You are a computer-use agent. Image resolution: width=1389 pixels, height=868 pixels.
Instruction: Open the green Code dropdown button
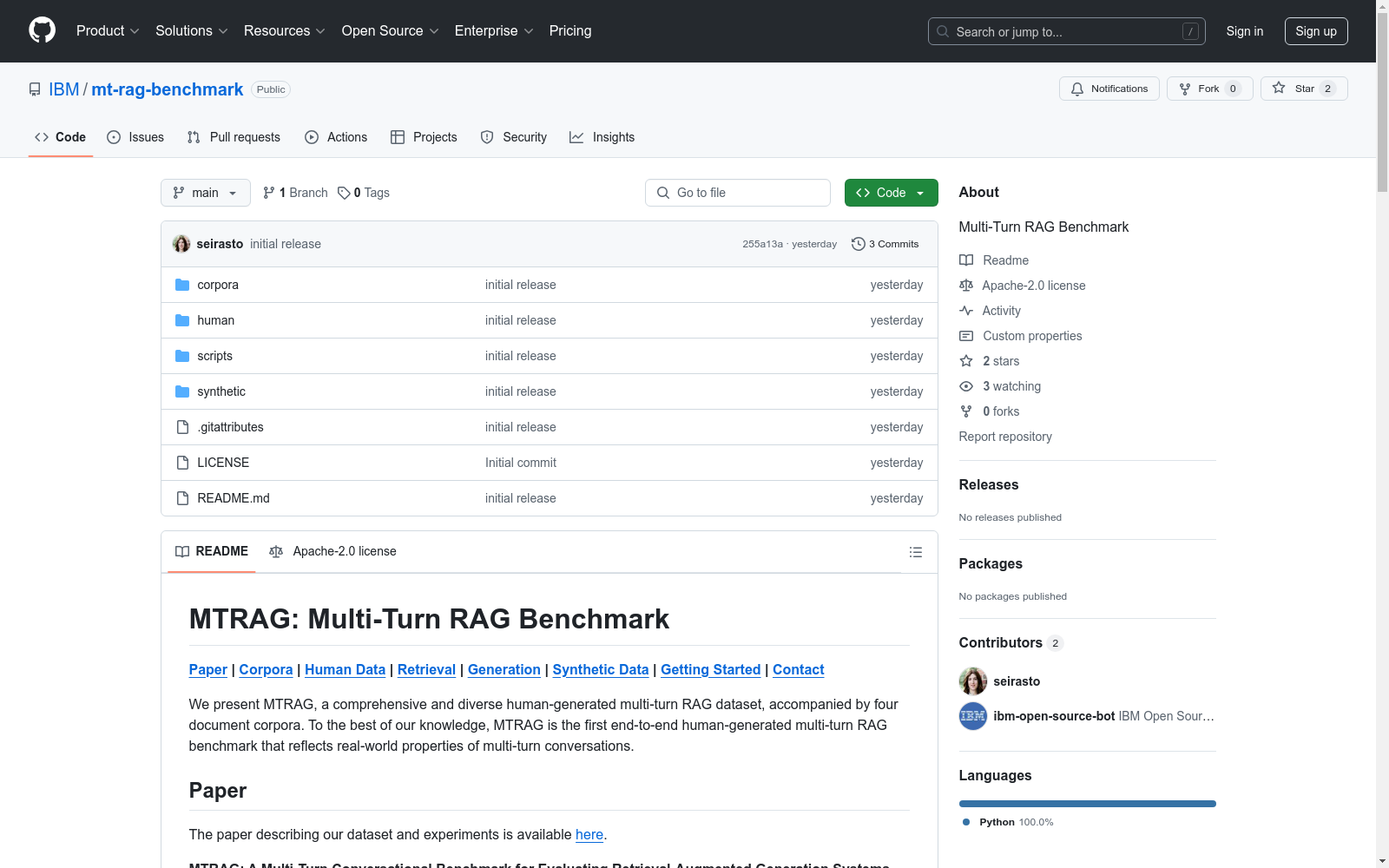[891, 193]
